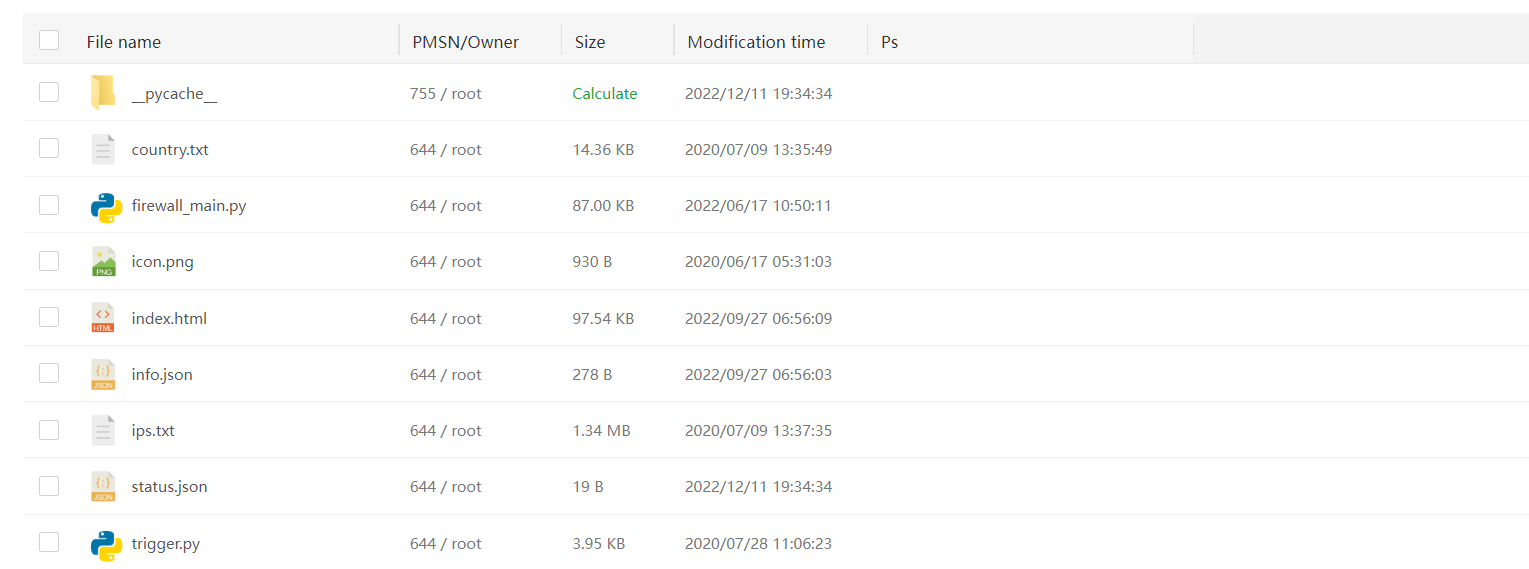1529x569 pixels.
Task: Open the status.json file name link
Action: [169, 487]
